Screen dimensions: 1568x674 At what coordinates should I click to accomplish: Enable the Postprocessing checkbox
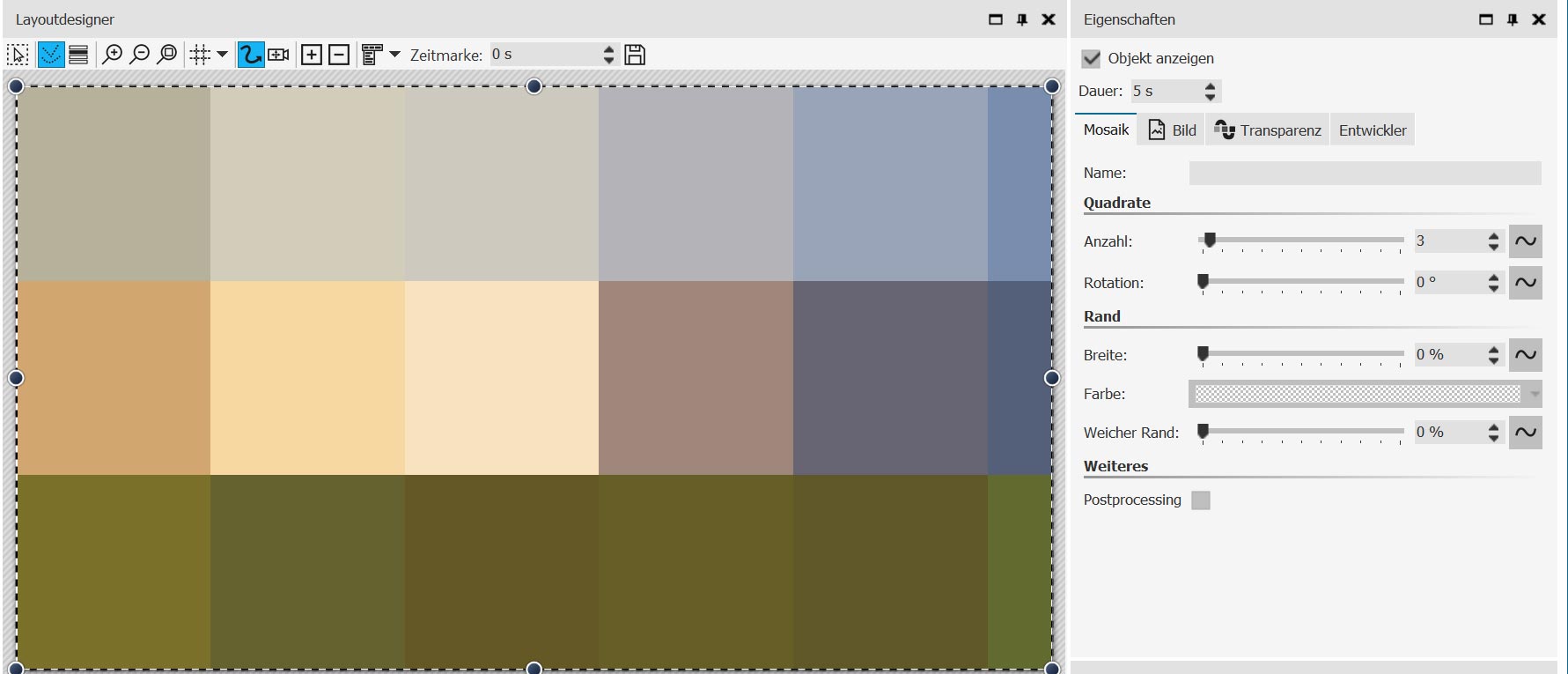click(1200, 500)
